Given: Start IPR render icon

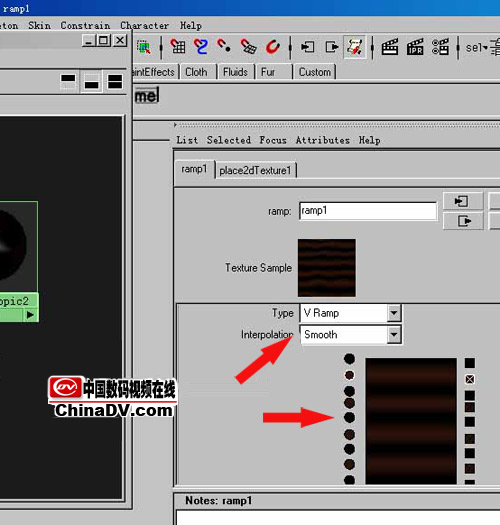Looking at the screenshot, I should 415,47.
